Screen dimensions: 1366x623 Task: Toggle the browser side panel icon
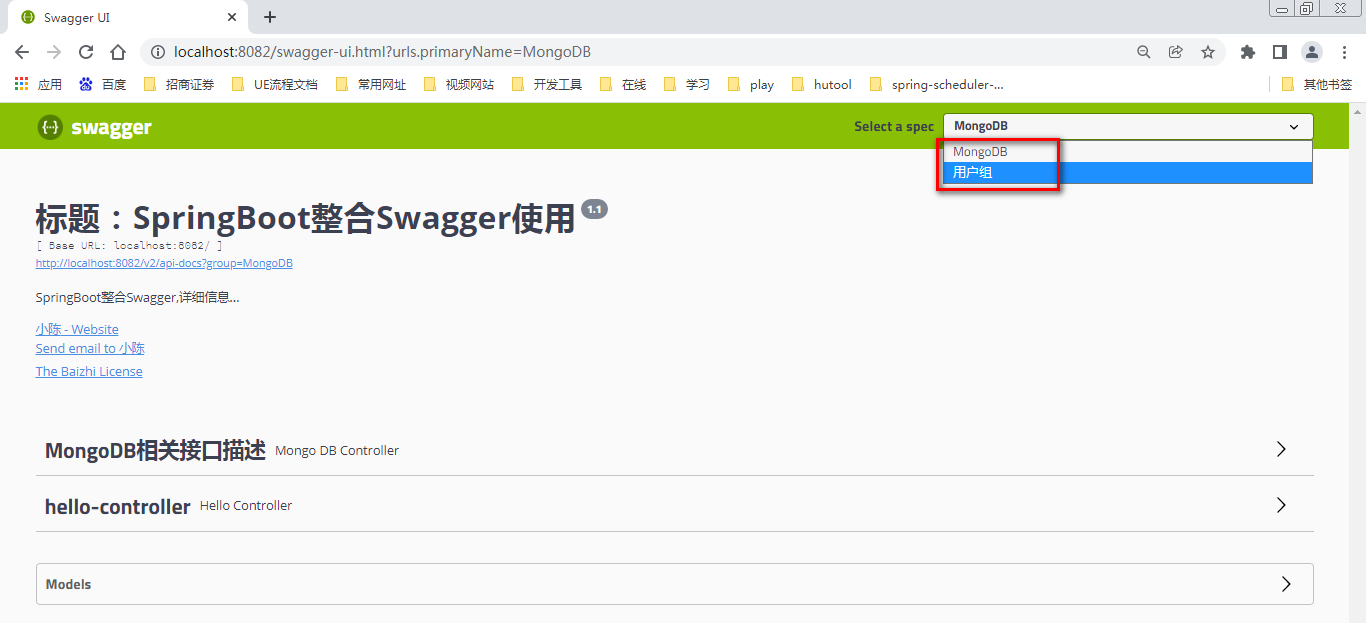point(1280,52)
